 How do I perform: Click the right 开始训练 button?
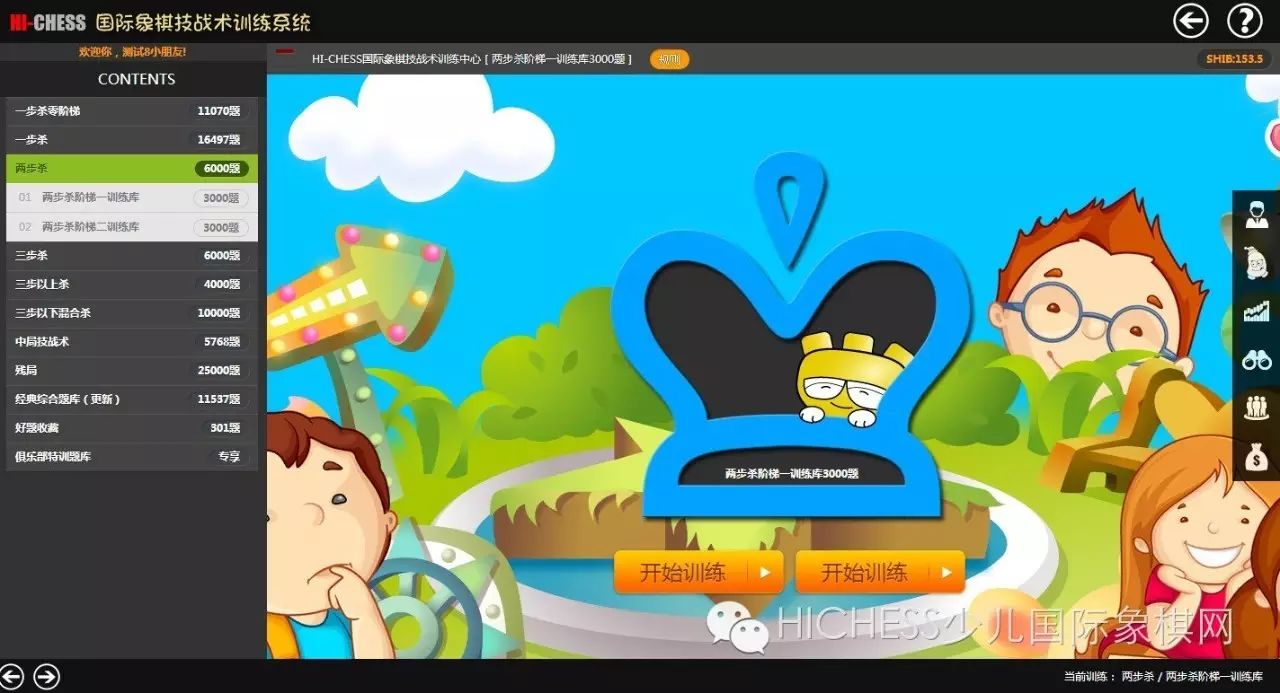coord(880,572)
